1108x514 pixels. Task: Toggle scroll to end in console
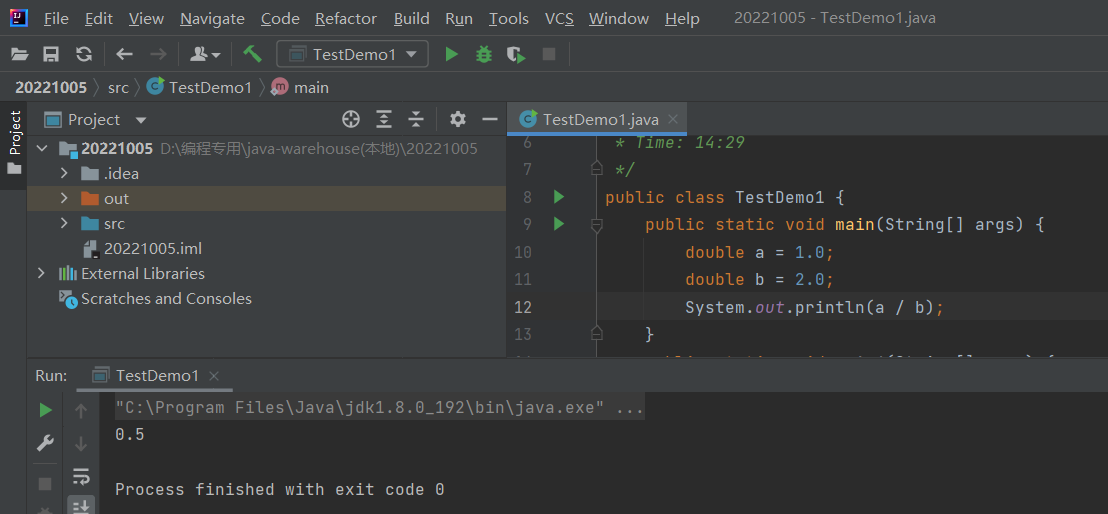tap(82, 505)
